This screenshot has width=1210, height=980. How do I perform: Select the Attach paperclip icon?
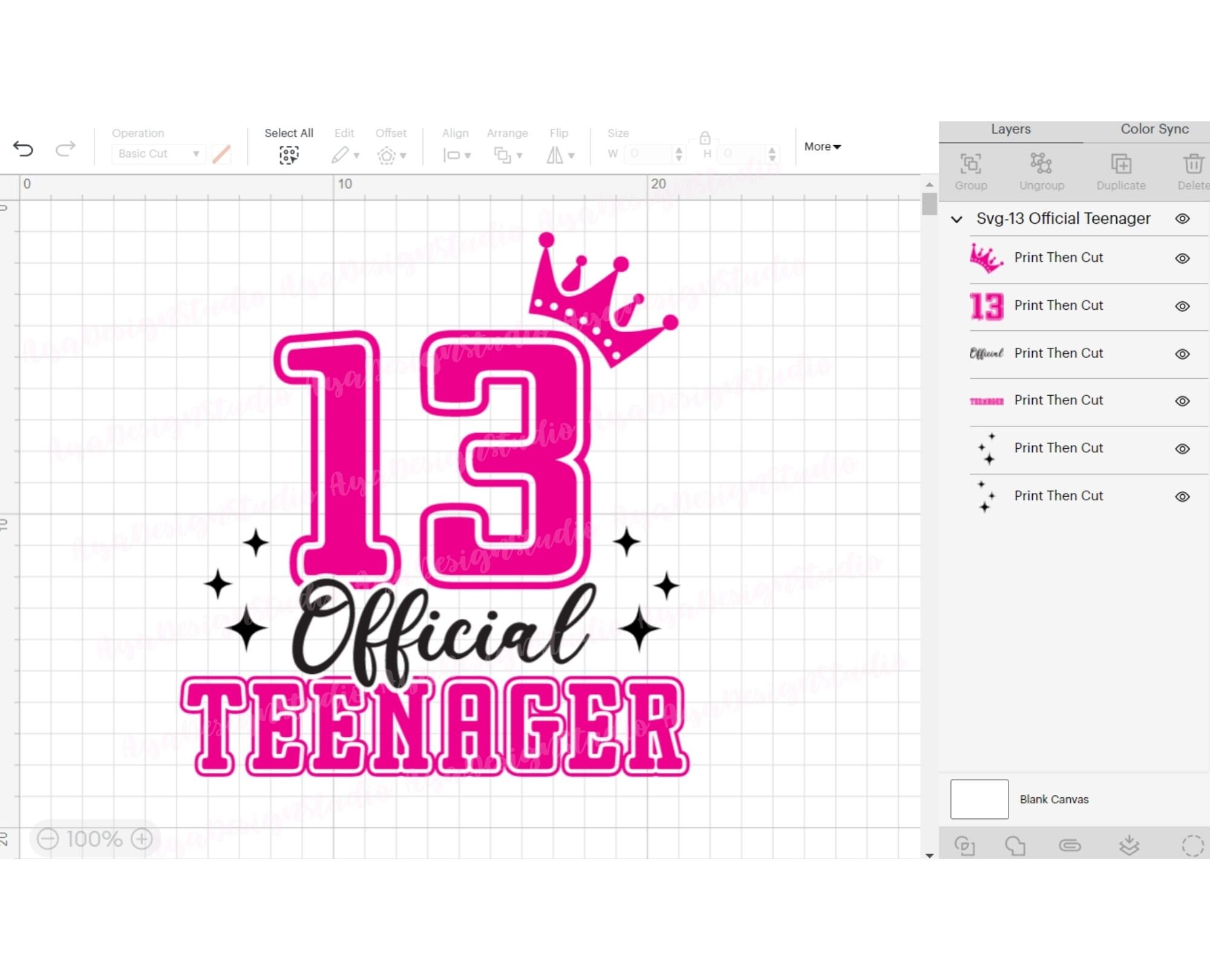tap(1071, 847)
